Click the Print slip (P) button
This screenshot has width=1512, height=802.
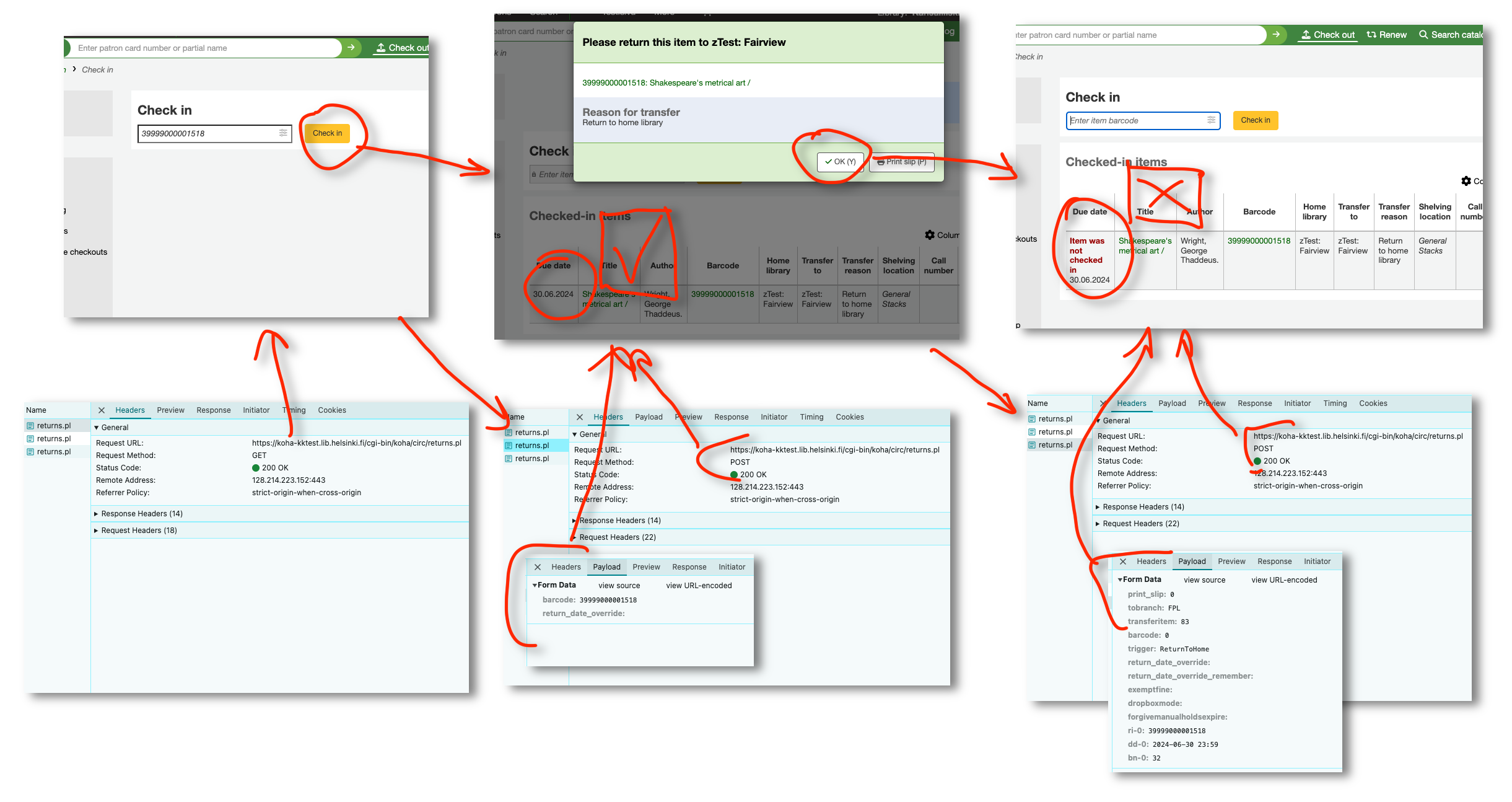click(902, 162)
